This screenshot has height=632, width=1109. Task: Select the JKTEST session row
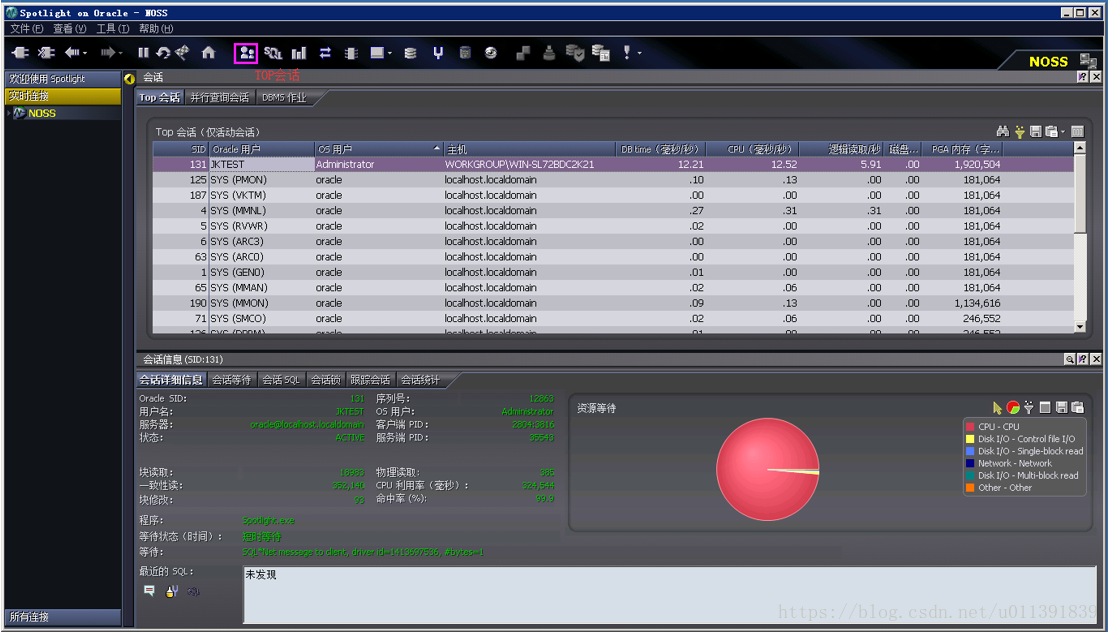point(613,164)
